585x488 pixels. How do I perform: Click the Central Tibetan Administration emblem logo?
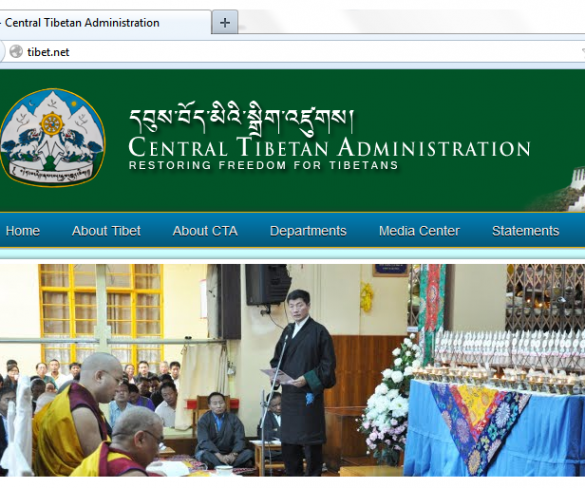click(x=52, y=137)
